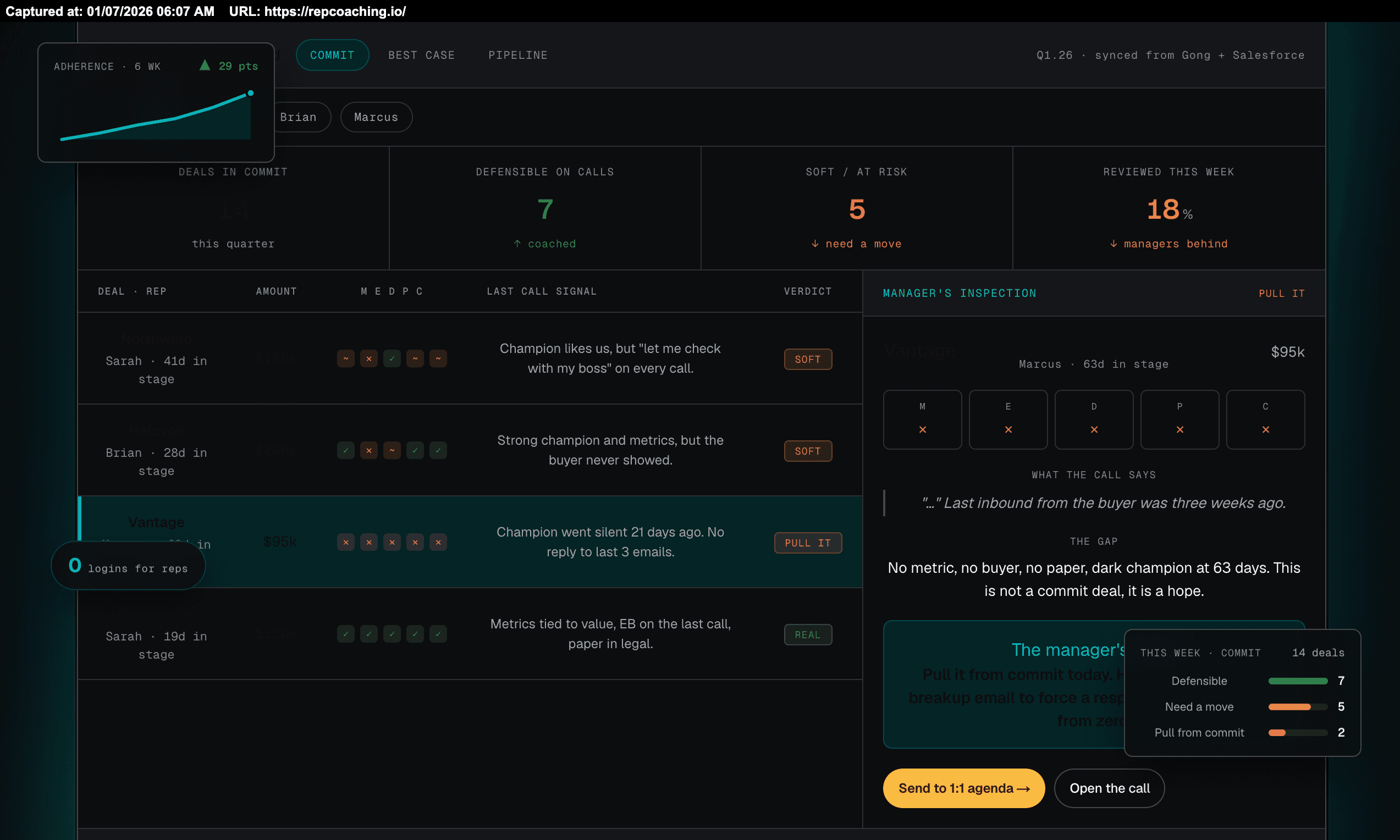Click the MANAGER'S INSPECTION heading

point(960,293)
